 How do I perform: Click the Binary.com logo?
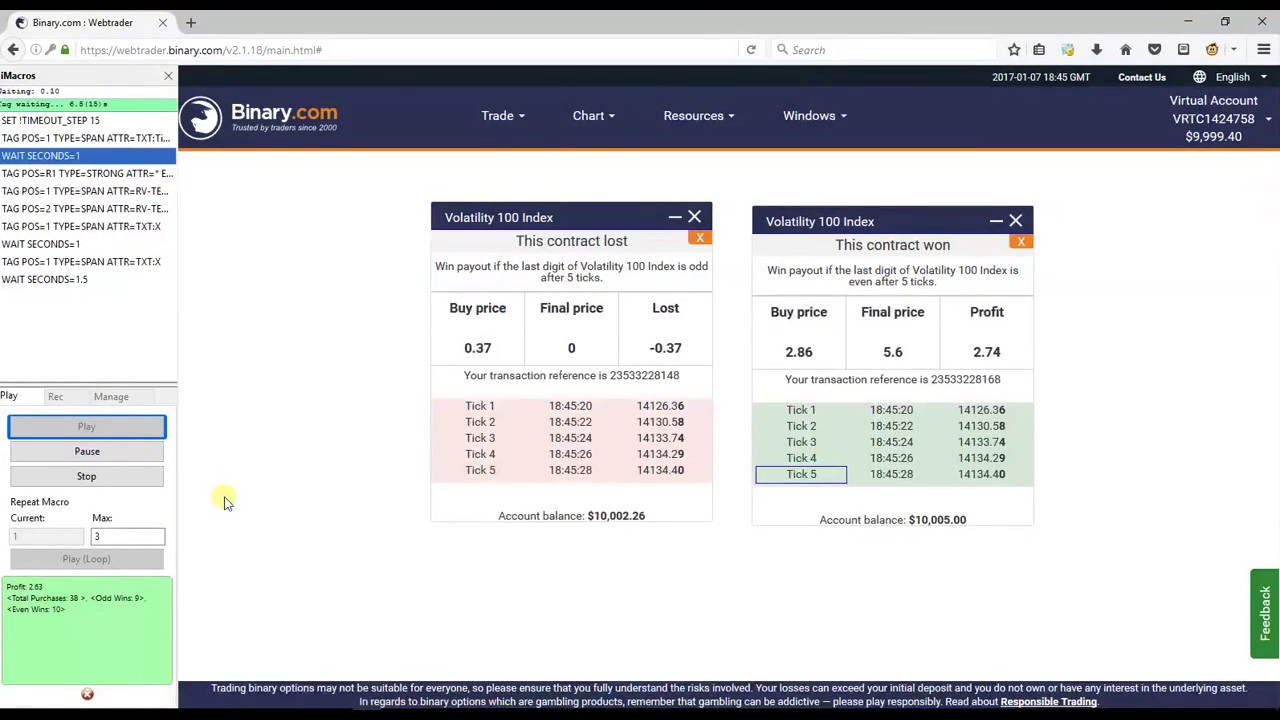pyautogui.click(x=259, y=117)
